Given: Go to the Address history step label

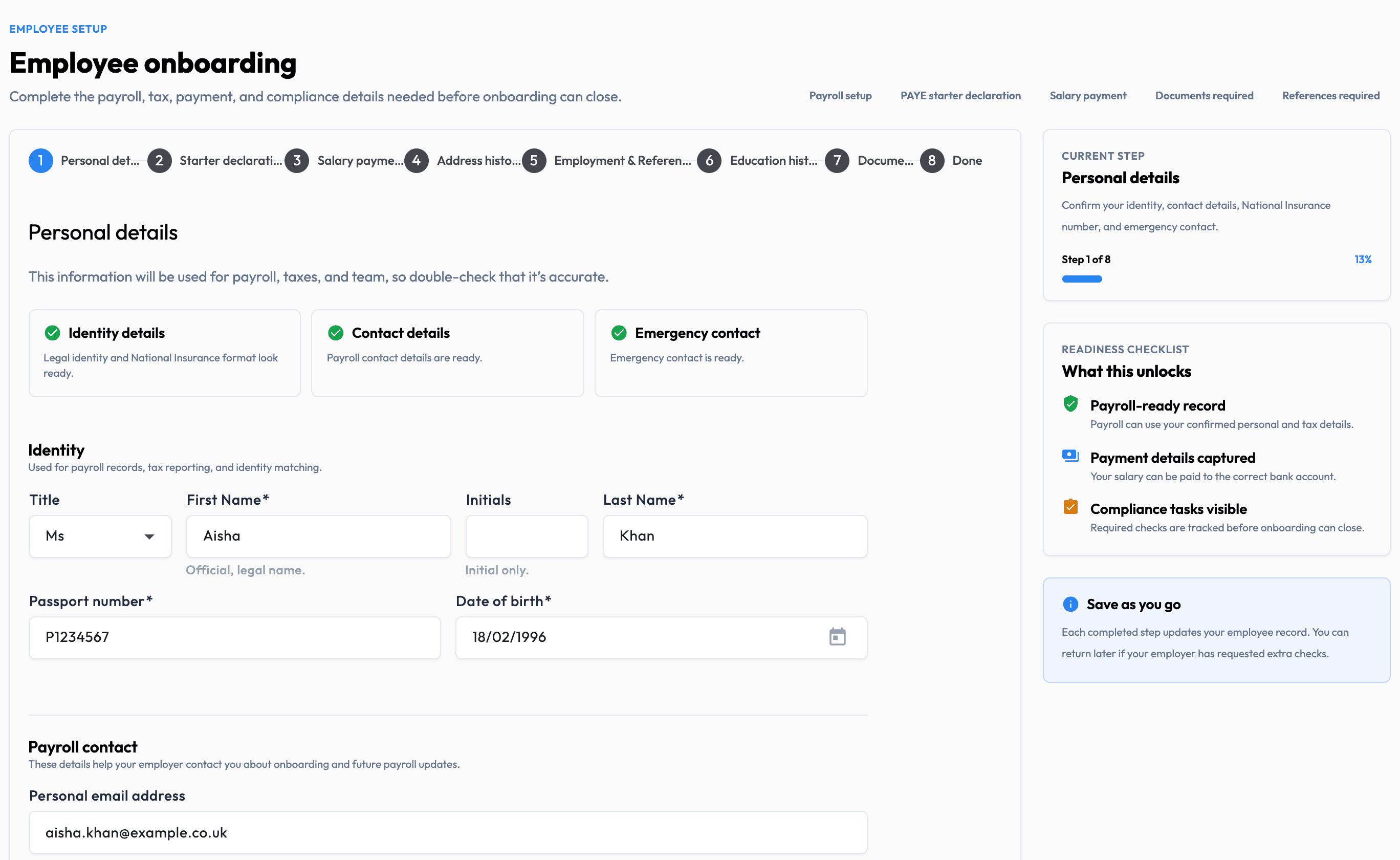Looking at the screenshot, I should 478,161.
